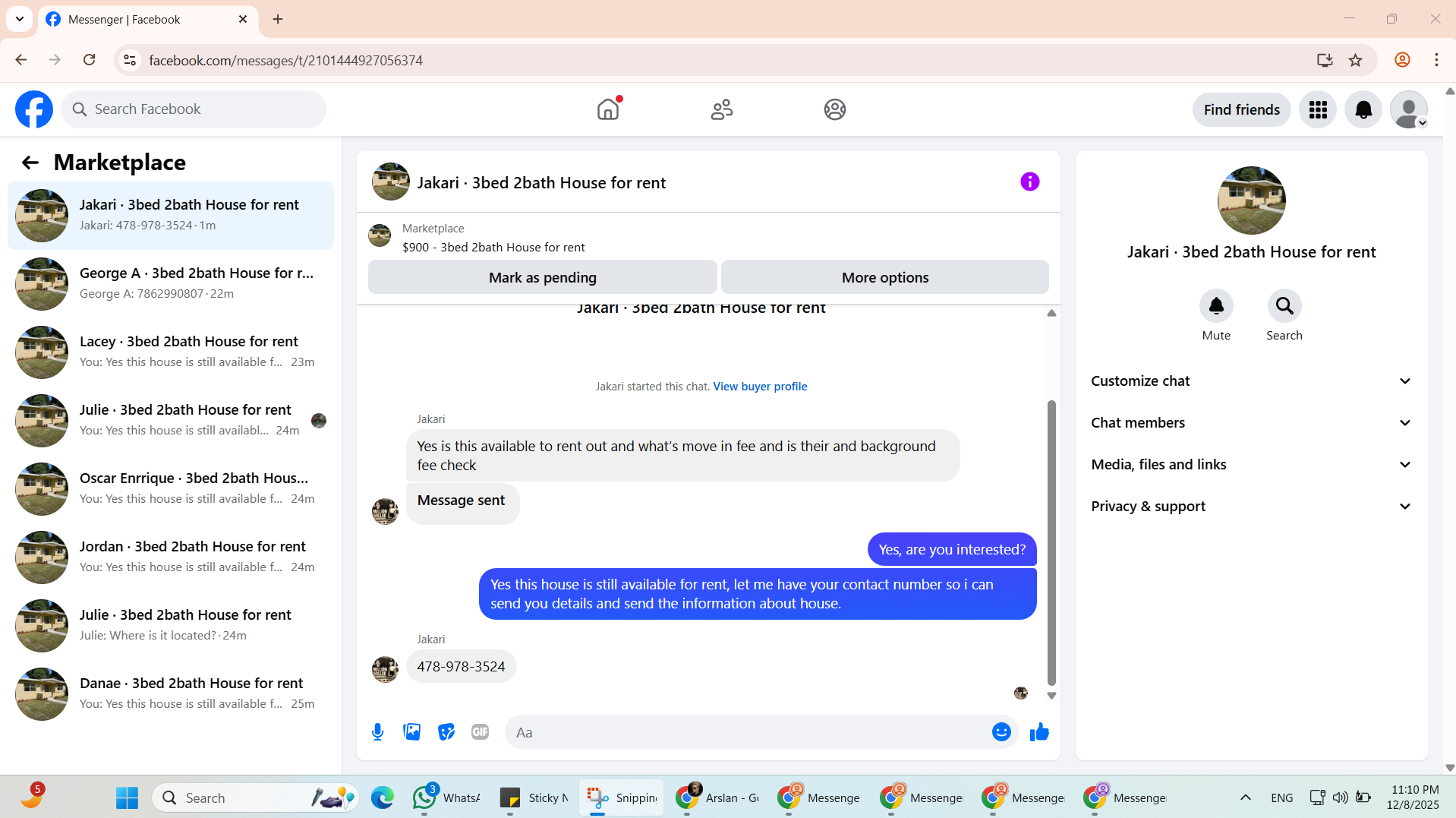
Task: Open Jordan conversation in chat list
Action: pyautogui.click(x=171, y=557)
